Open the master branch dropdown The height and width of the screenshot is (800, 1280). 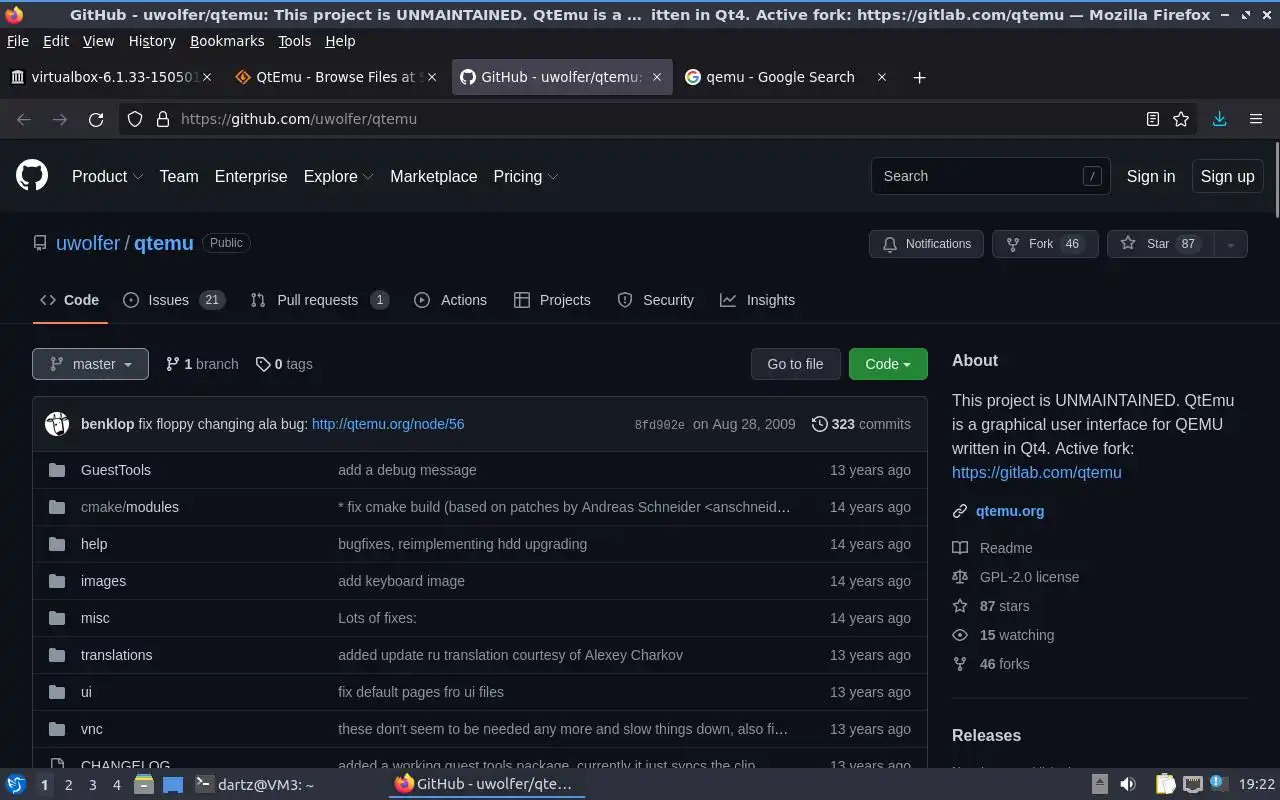(90, 364)
